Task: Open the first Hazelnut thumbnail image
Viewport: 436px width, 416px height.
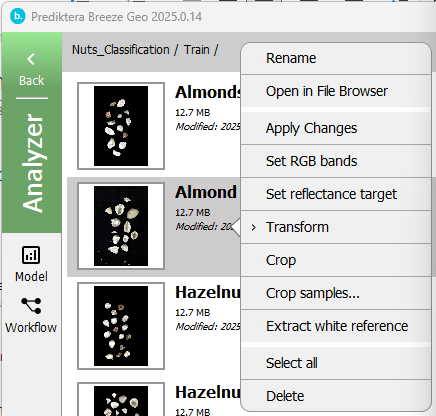Action: [x=121, y=326]
